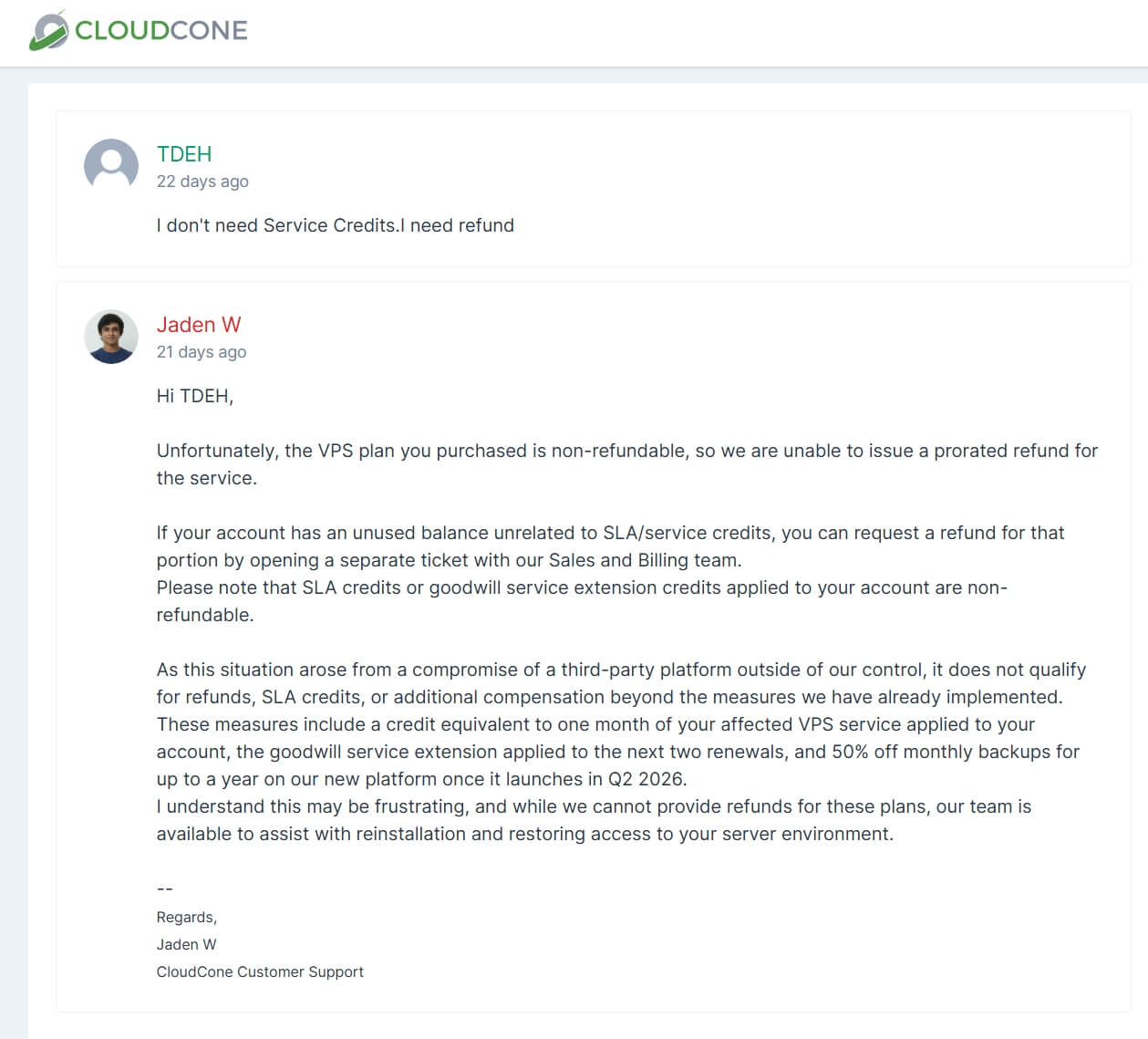Viewport: 1148px width, 1039px height.
Task: Click the "I understand this may be frustrating" sentence
Action: click(x=594, y=806)
